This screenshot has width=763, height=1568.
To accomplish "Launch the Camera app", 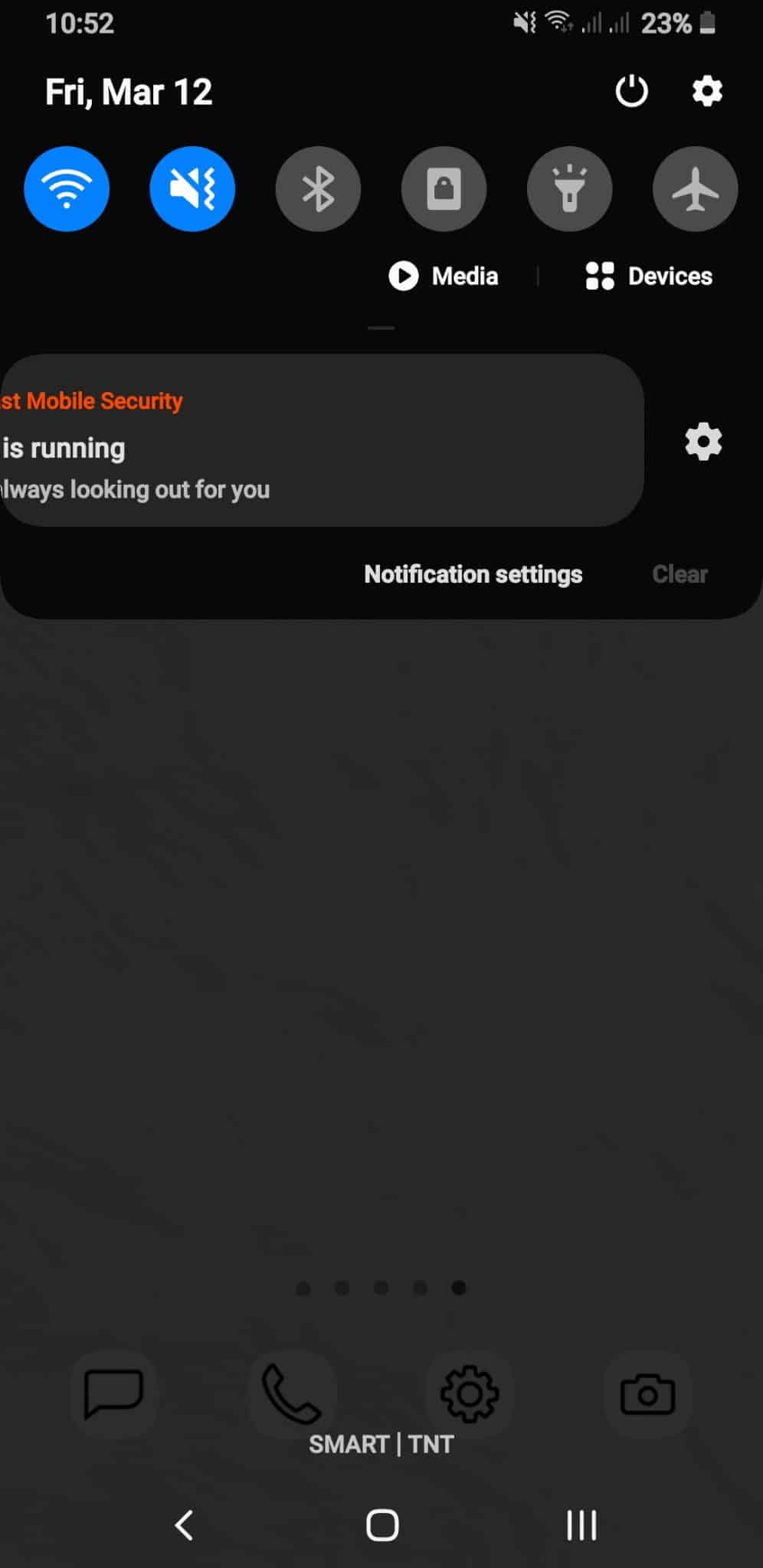I will [x=647, y=1395].
